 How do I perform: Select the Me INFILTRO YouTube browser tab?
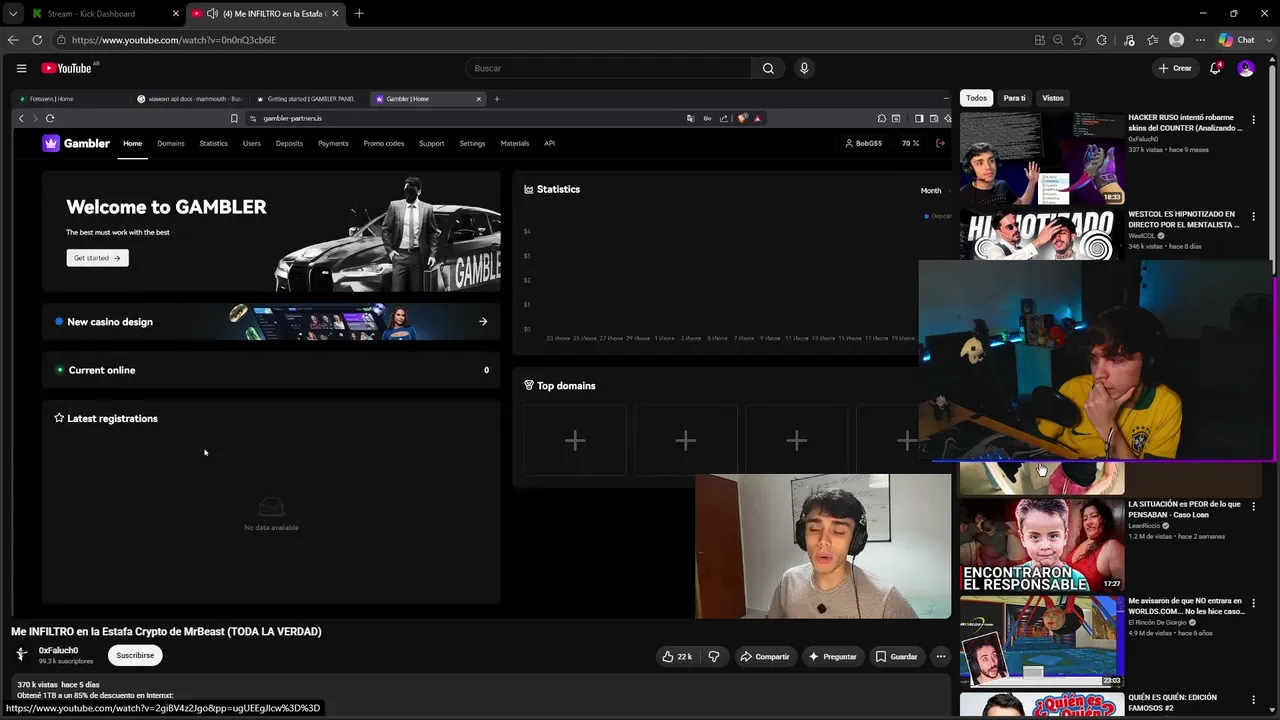coord(265,13)
